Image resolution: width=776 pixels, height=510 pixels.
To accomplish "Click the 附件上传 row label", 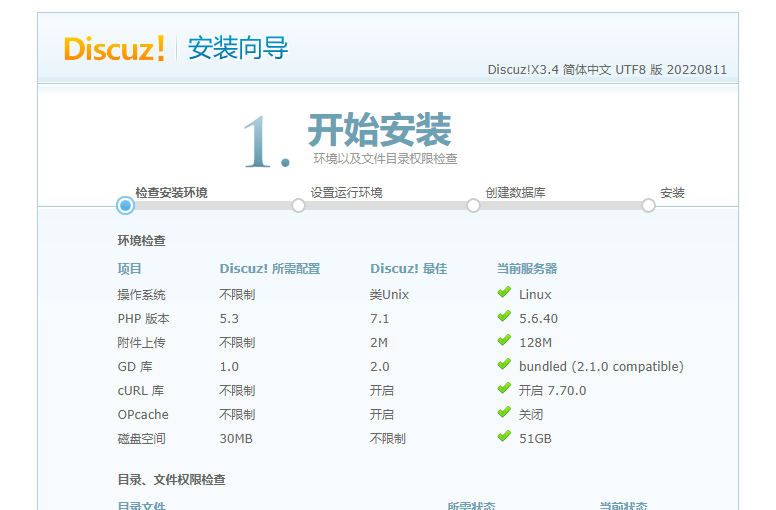I will (141, 343).
